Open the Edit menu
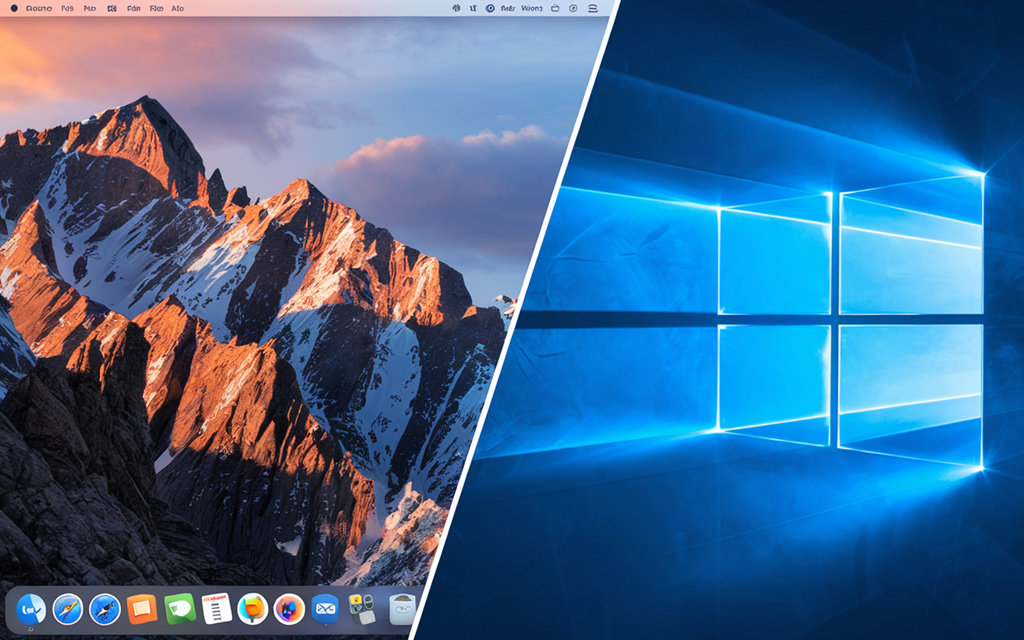The image size is (1024, 640). pos(89,8)
